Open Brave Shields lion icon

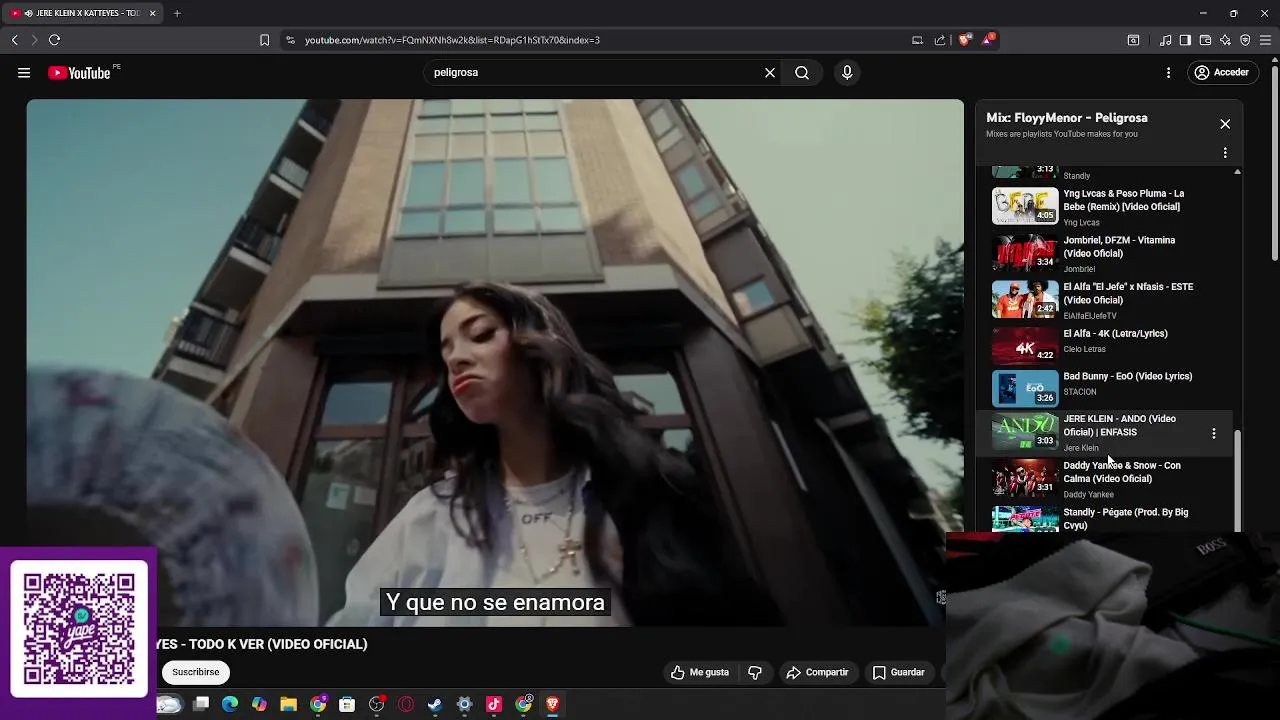click(x=964, y=40)
